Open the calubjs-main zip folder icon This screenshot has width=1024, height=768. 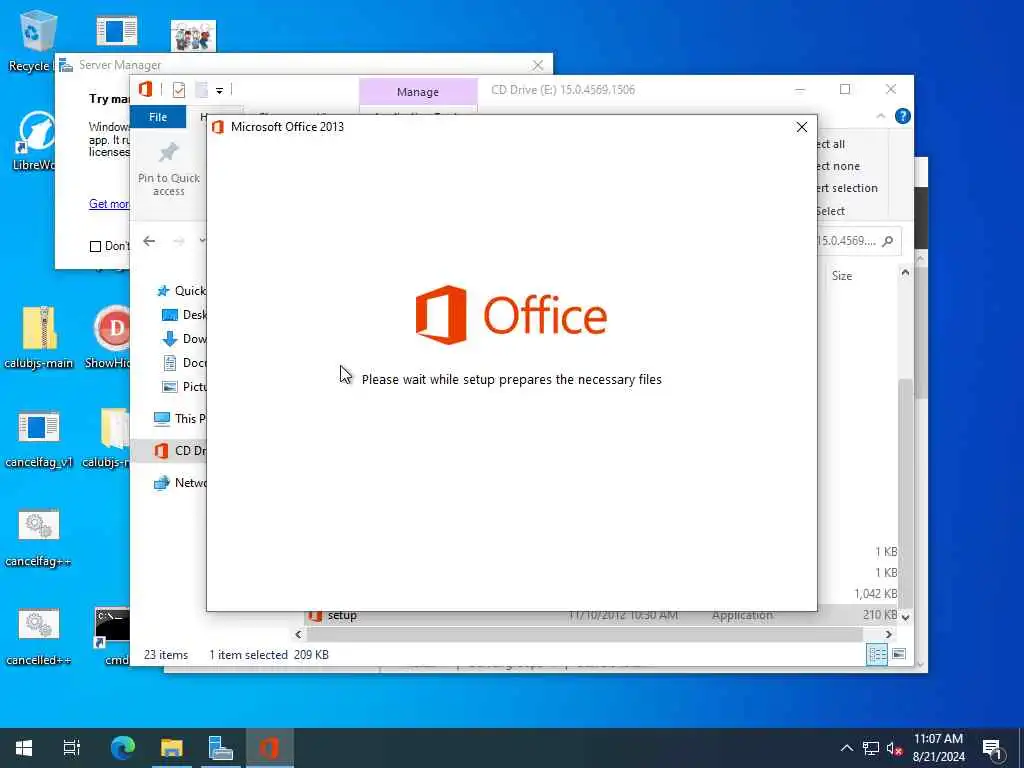click(39, 338)
